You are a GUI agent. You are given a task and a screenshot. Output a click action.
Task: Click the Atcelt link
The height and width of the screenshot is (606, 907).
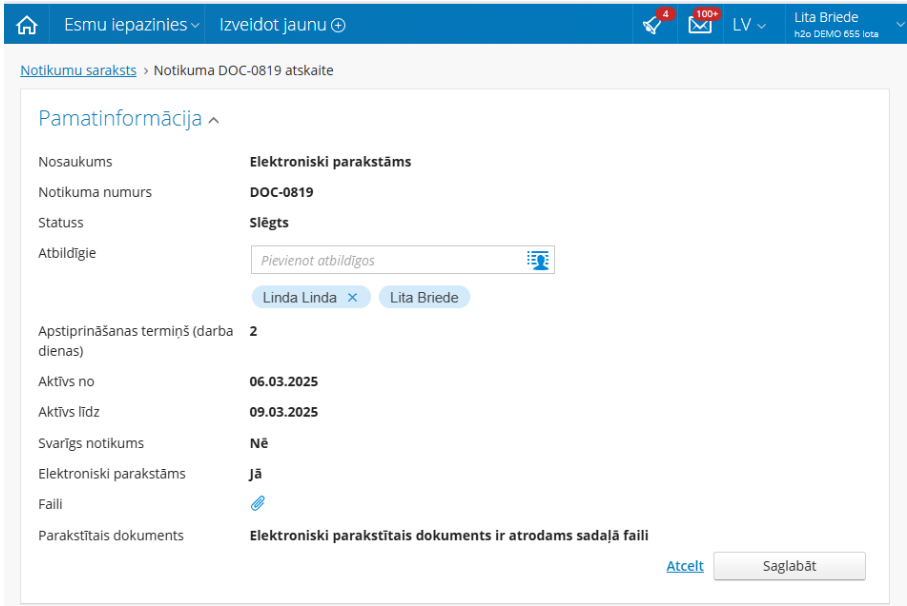click(685, 566)
